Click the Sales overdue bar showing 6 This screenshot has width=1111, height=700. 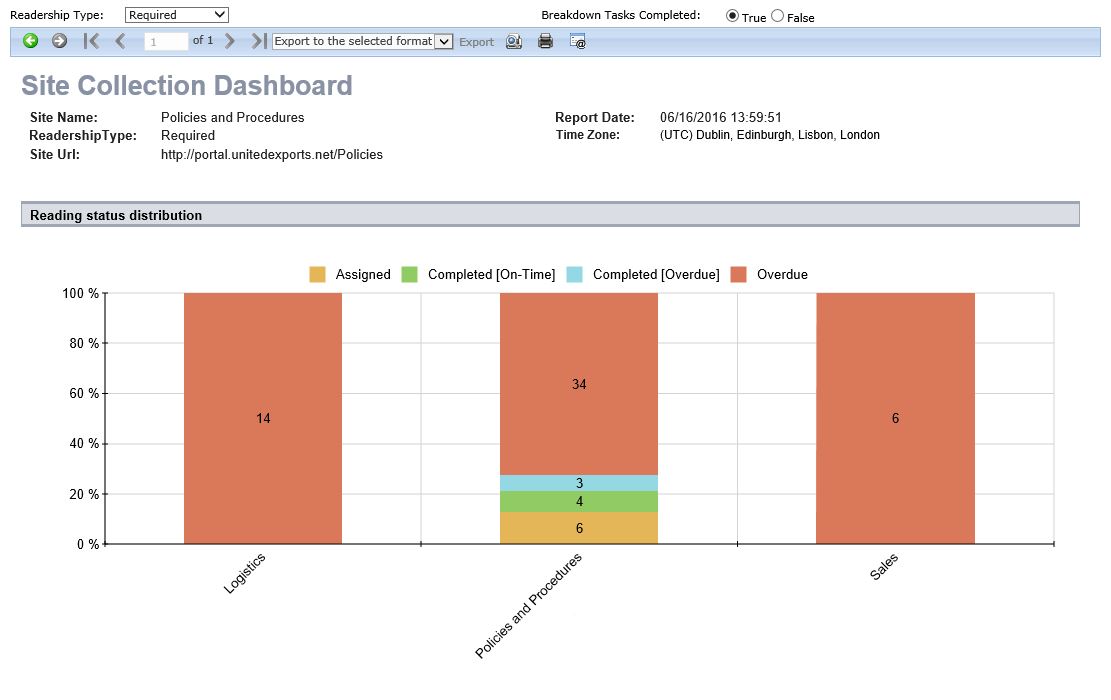(x=895, y=418)
